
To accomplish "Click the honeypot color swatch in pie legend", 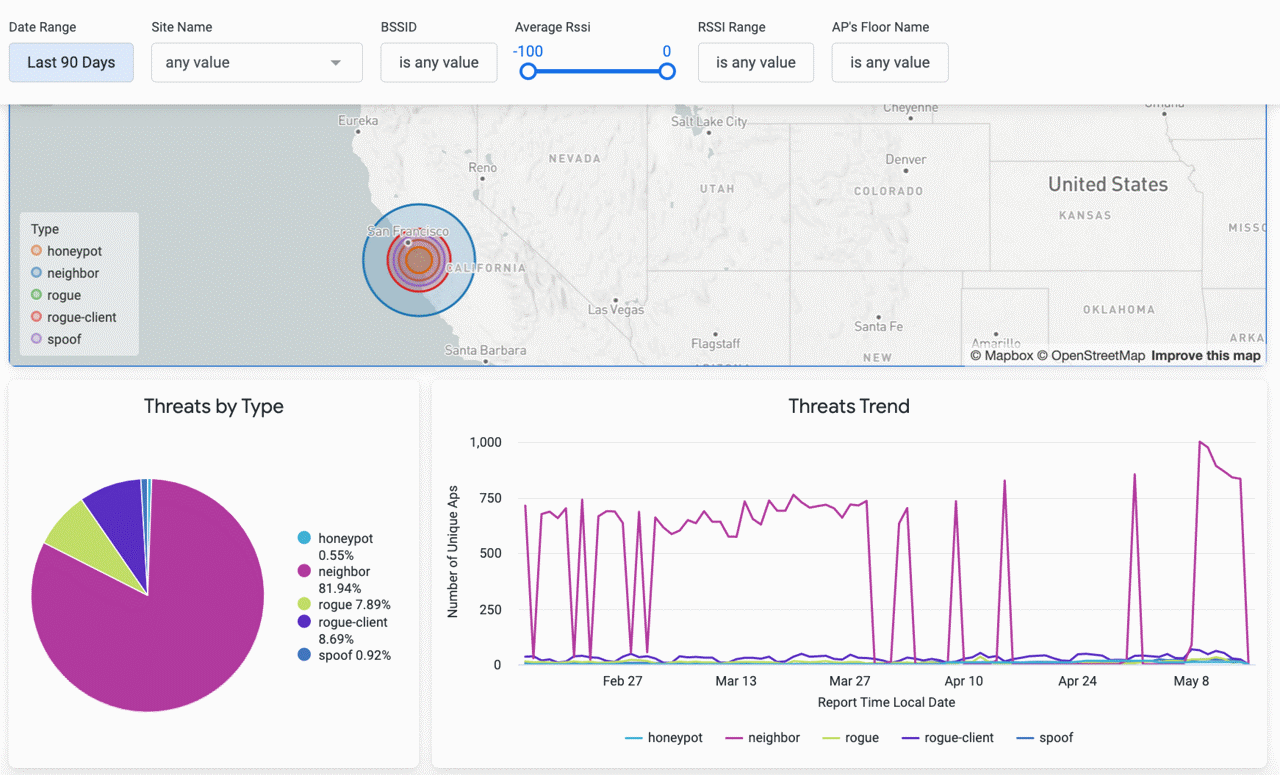I will click(x=305, y=538).
